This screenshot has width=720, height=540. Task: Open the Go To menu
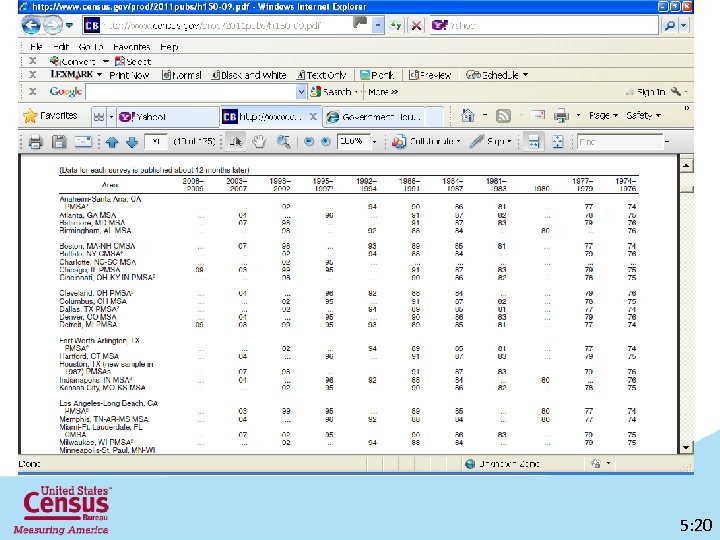click(x=90, y=47)
